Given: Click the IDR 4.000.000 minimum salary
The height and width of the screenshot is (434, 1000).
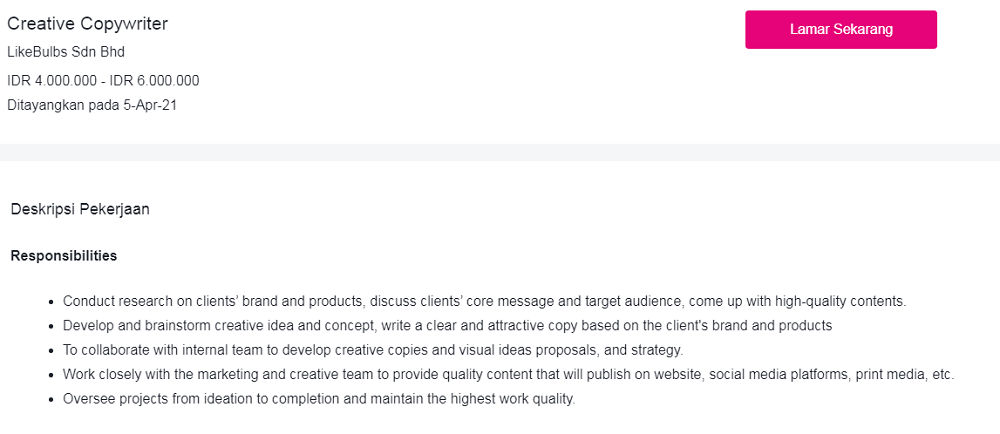Looking at the screenshot, I should (52, 81).
